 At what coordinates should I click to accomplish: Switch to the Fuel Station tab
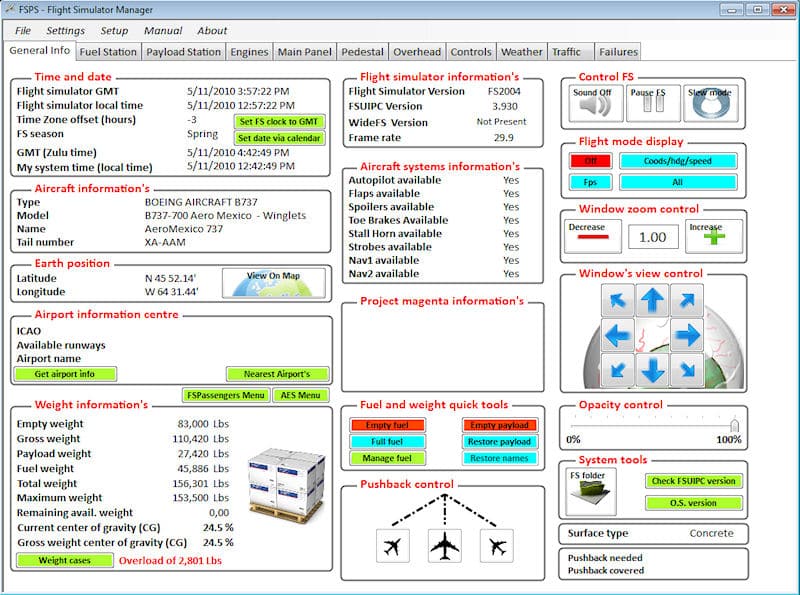pyautogui.click(x=108, y=52)
